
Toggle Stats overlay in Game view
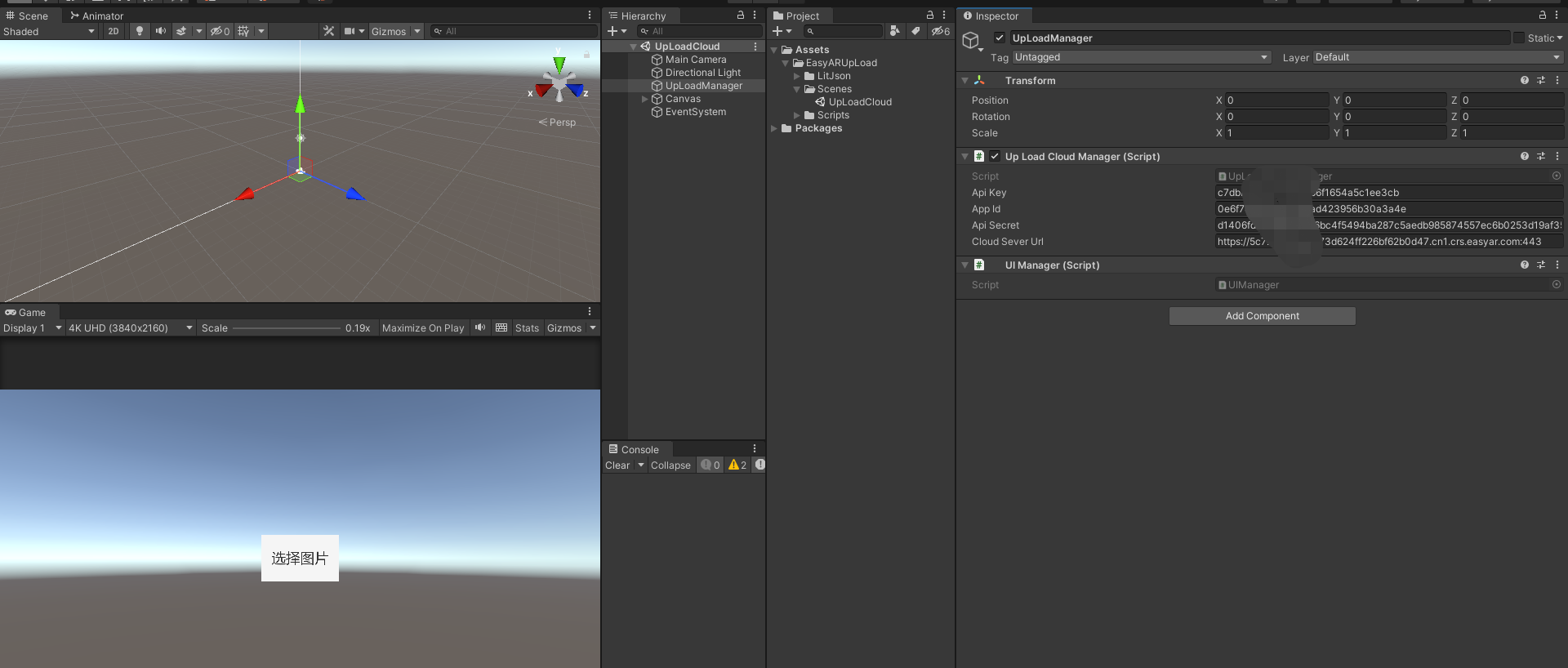point(527,327)
